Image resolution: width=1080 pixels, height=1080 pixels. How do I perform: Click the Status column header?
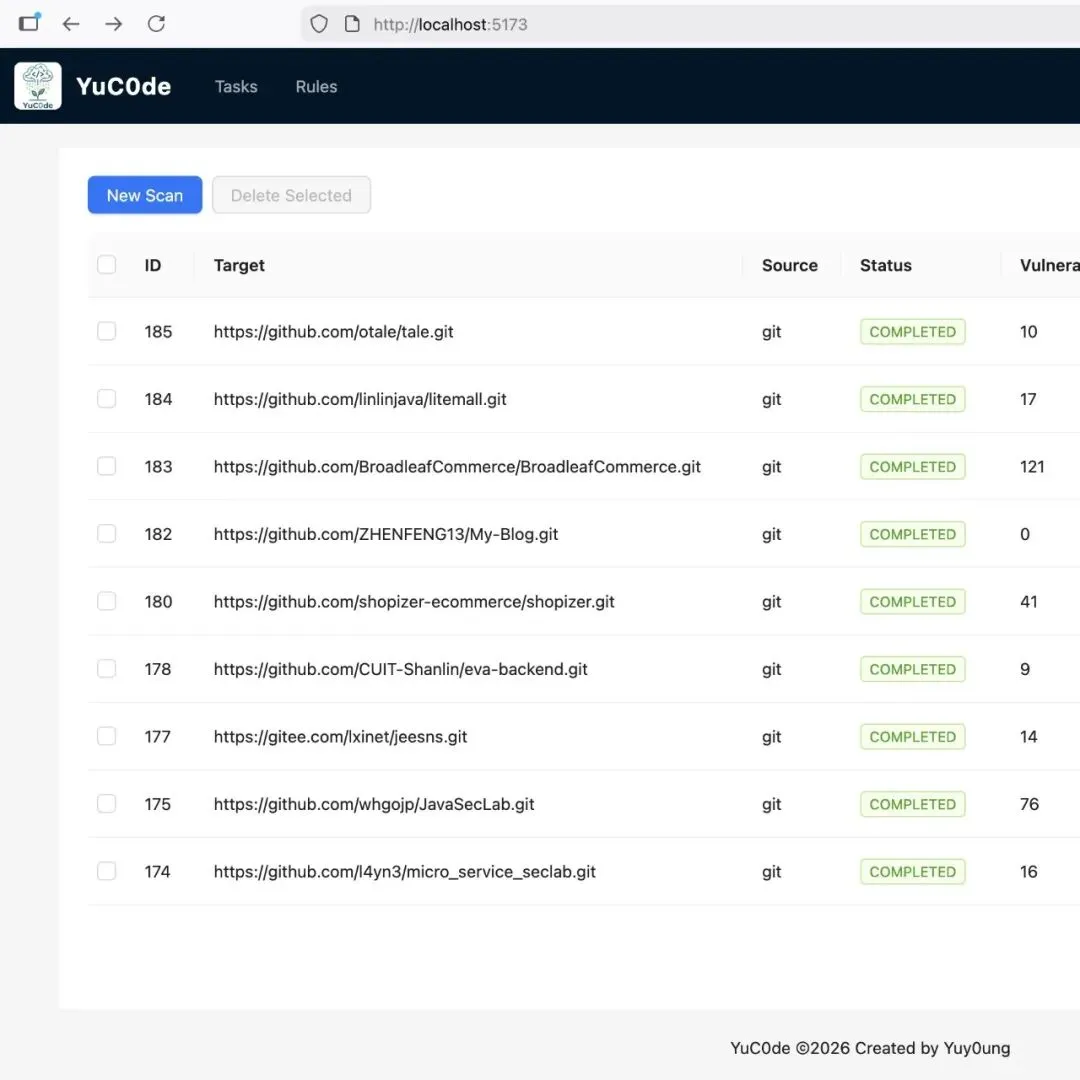point(886,265)
